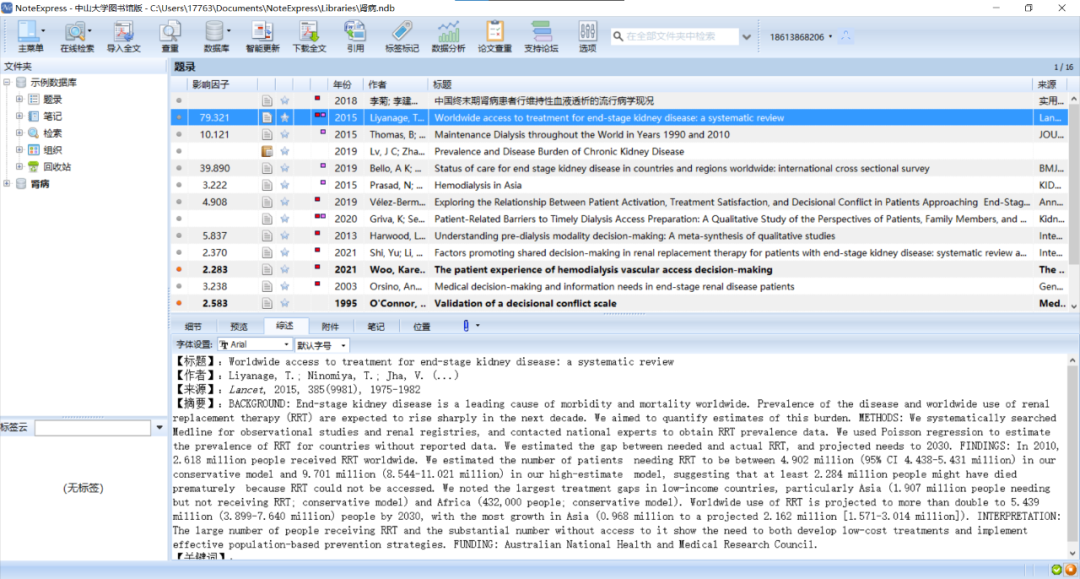
Task: Toggle the star on the Bello, A K row
Action: [x=284, y=169]
